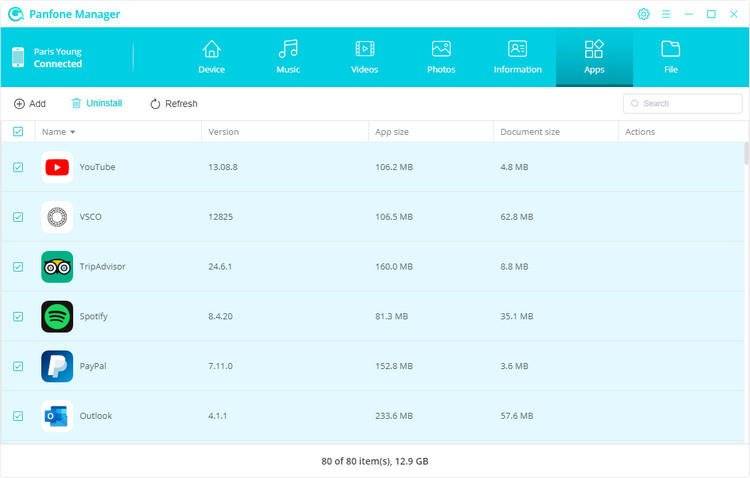Click the Paris Young Connected label
This screenshot has height=478, width=750.
(57, 57)
